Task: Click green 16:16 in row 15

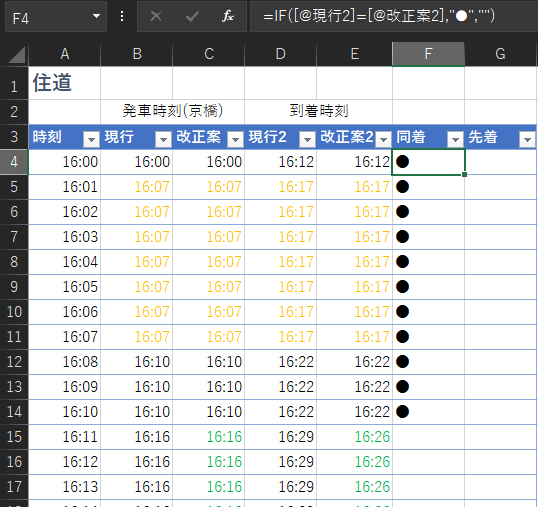Action: [209, 437]
